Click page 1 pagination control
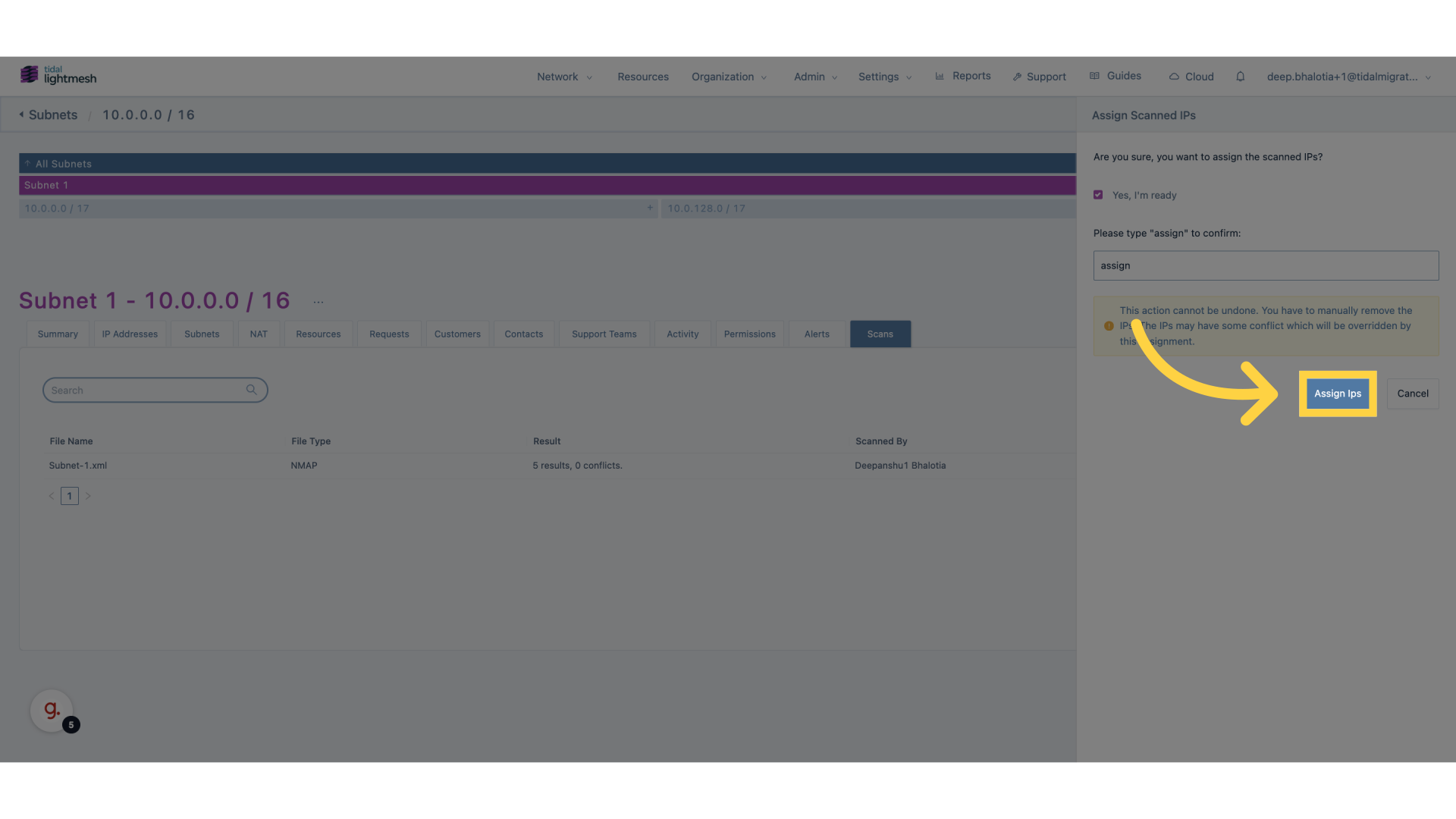Image resolution: width=1456 pixels, height=819 pixels. click(69, 496)
